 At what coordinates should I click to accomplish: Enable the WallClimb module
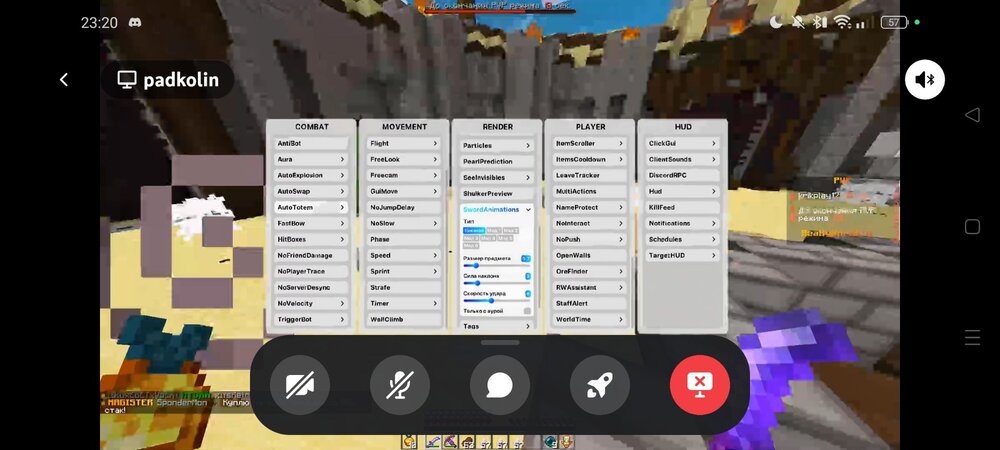[x=404, y=319]
